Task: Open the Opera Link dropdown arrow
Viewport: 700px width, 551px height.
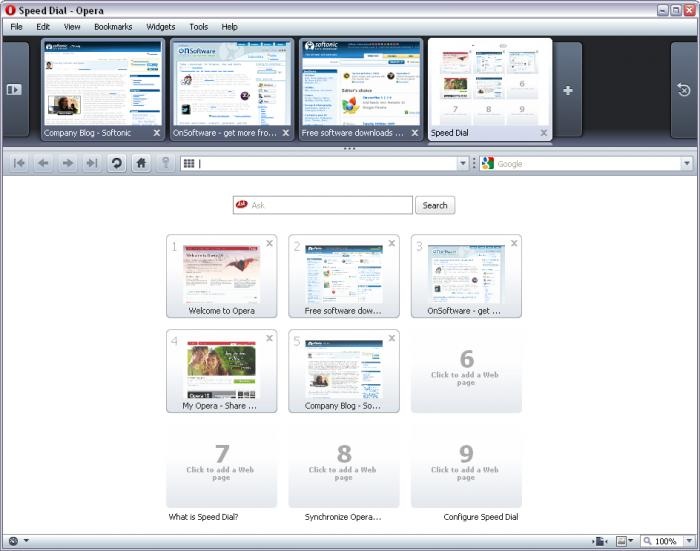Action: (26, 541)
